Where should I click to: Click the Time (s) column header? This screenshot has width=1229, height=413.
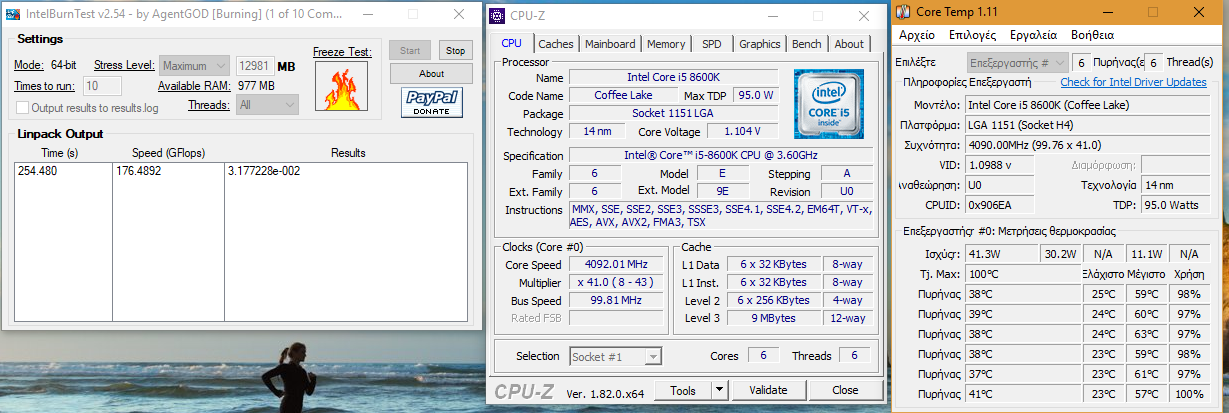click(x=60, y=153)
